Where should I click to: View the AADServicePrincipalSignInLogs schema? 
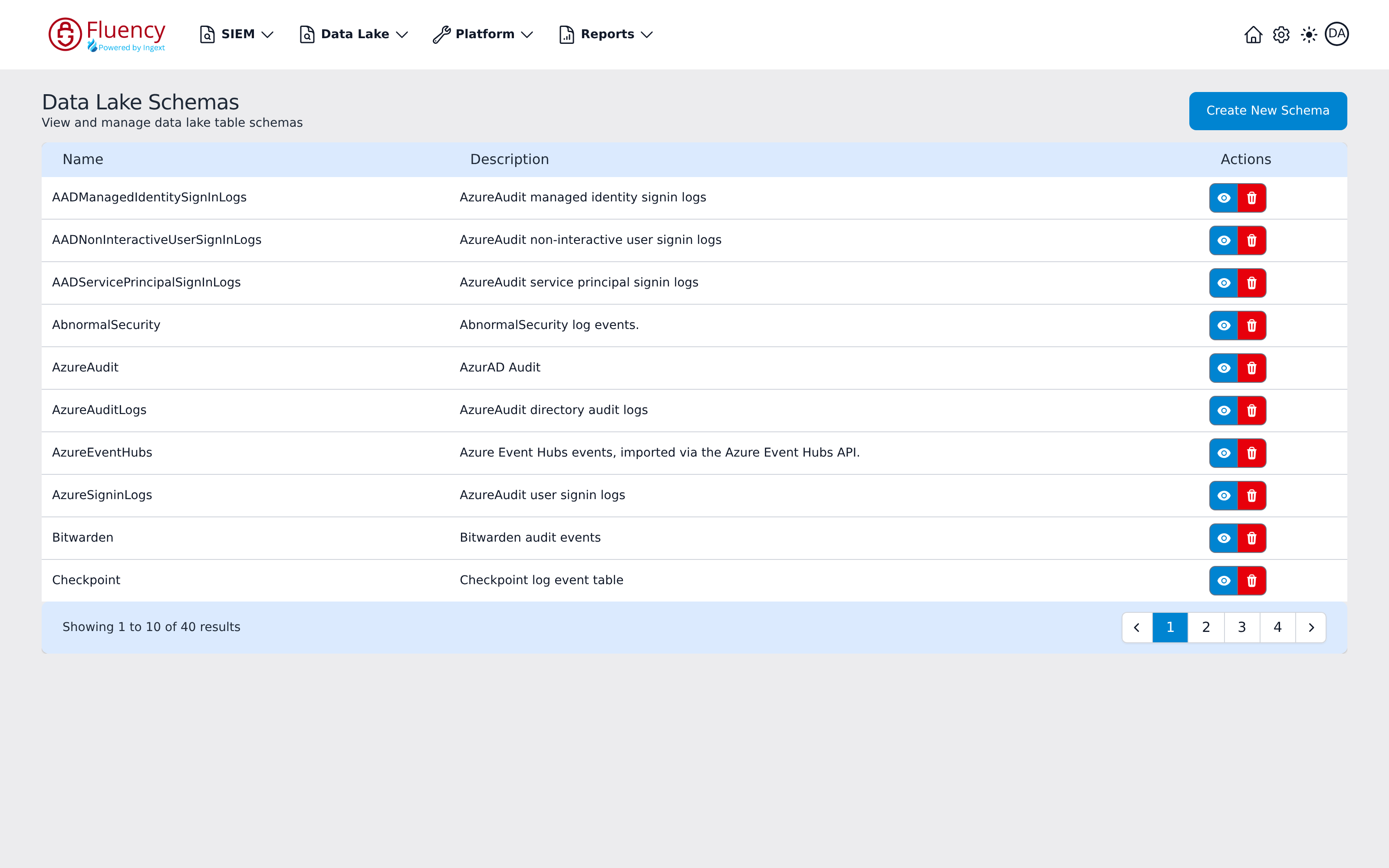pos(1224,283)
